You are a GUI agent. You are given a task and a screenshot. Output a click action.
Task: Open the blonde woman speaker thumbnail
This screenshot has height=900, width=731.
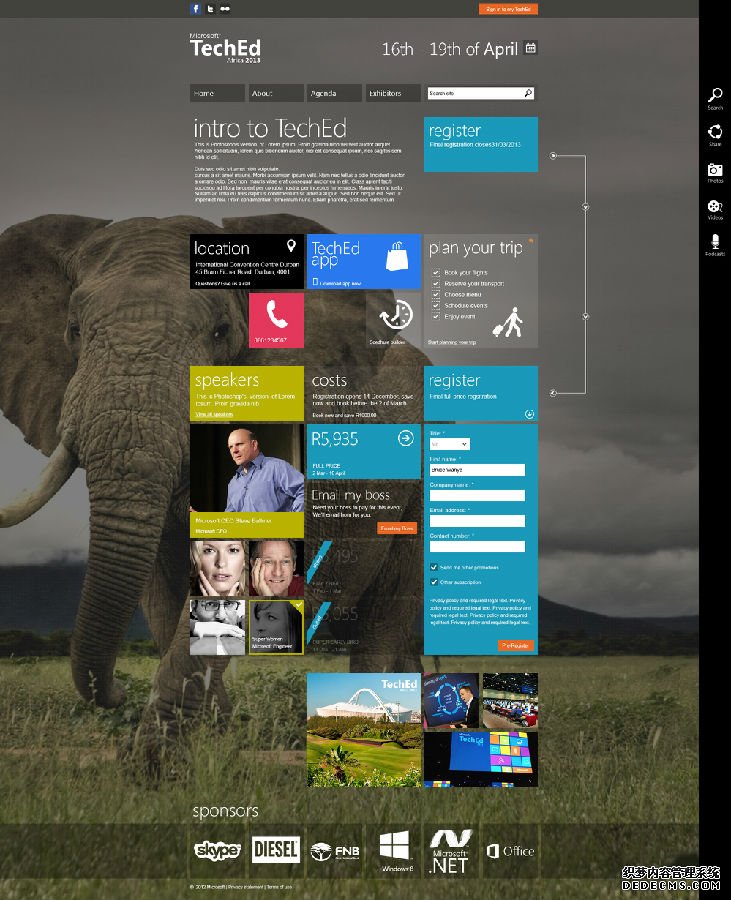(x=217, y=568)
